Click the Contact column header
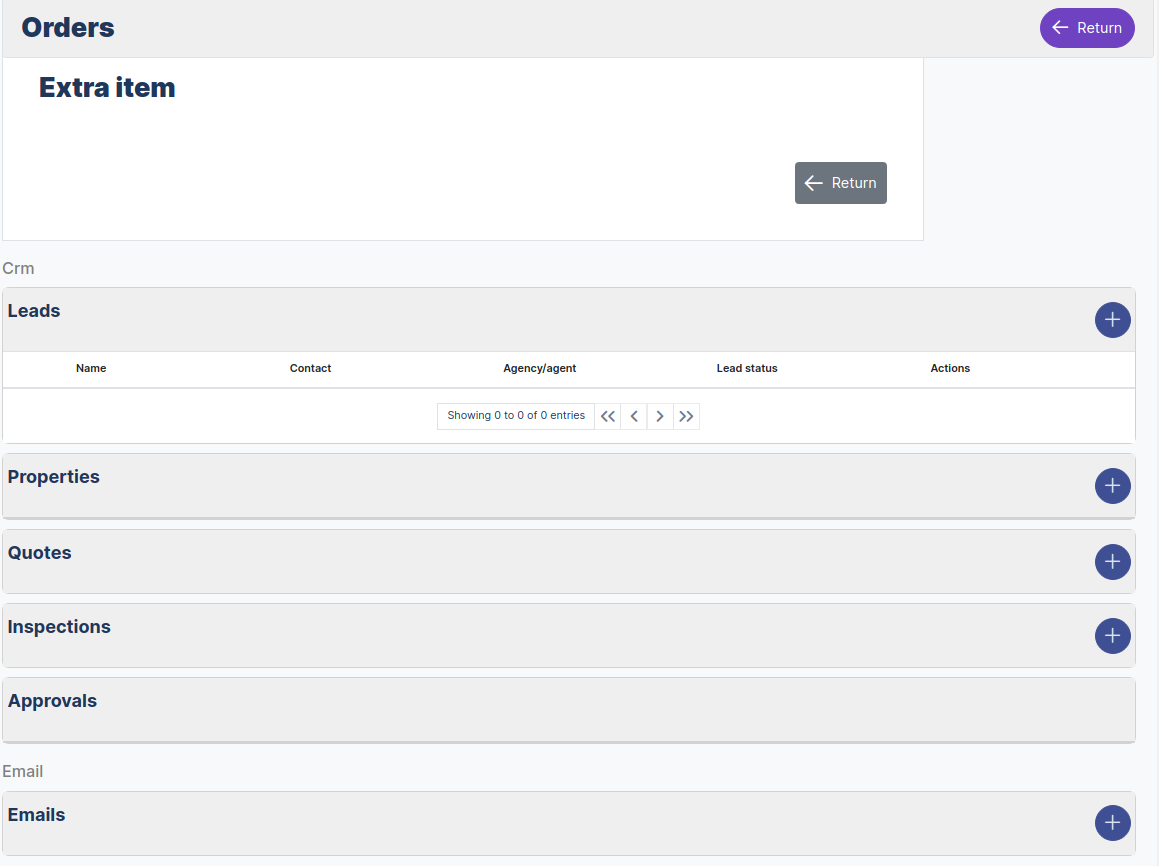1159x866 pixels. pos(310,368)
